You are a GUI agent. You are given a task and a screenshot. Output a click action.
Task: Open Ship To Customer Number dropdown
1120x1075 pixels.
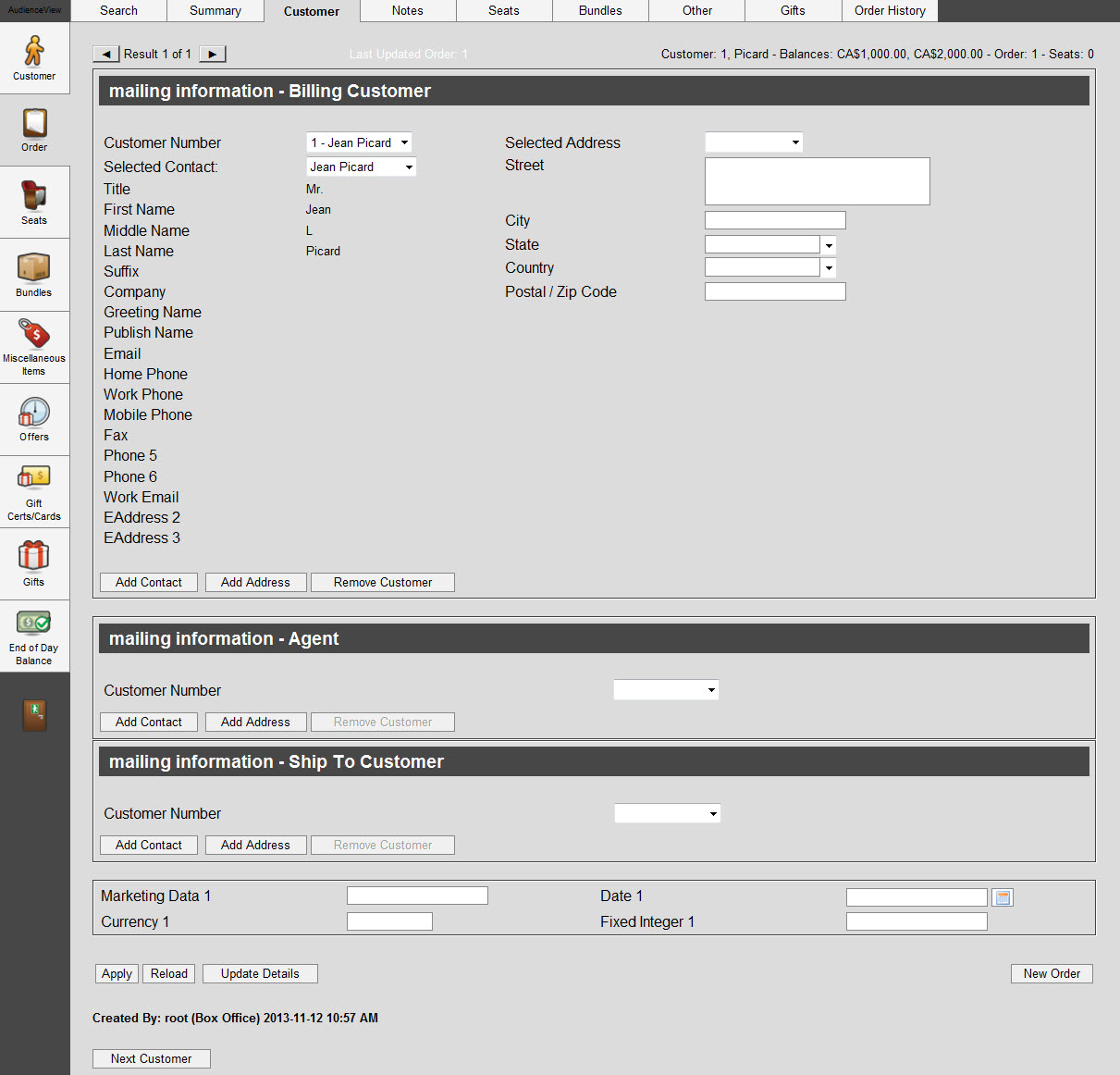click(x=667, y=813)
